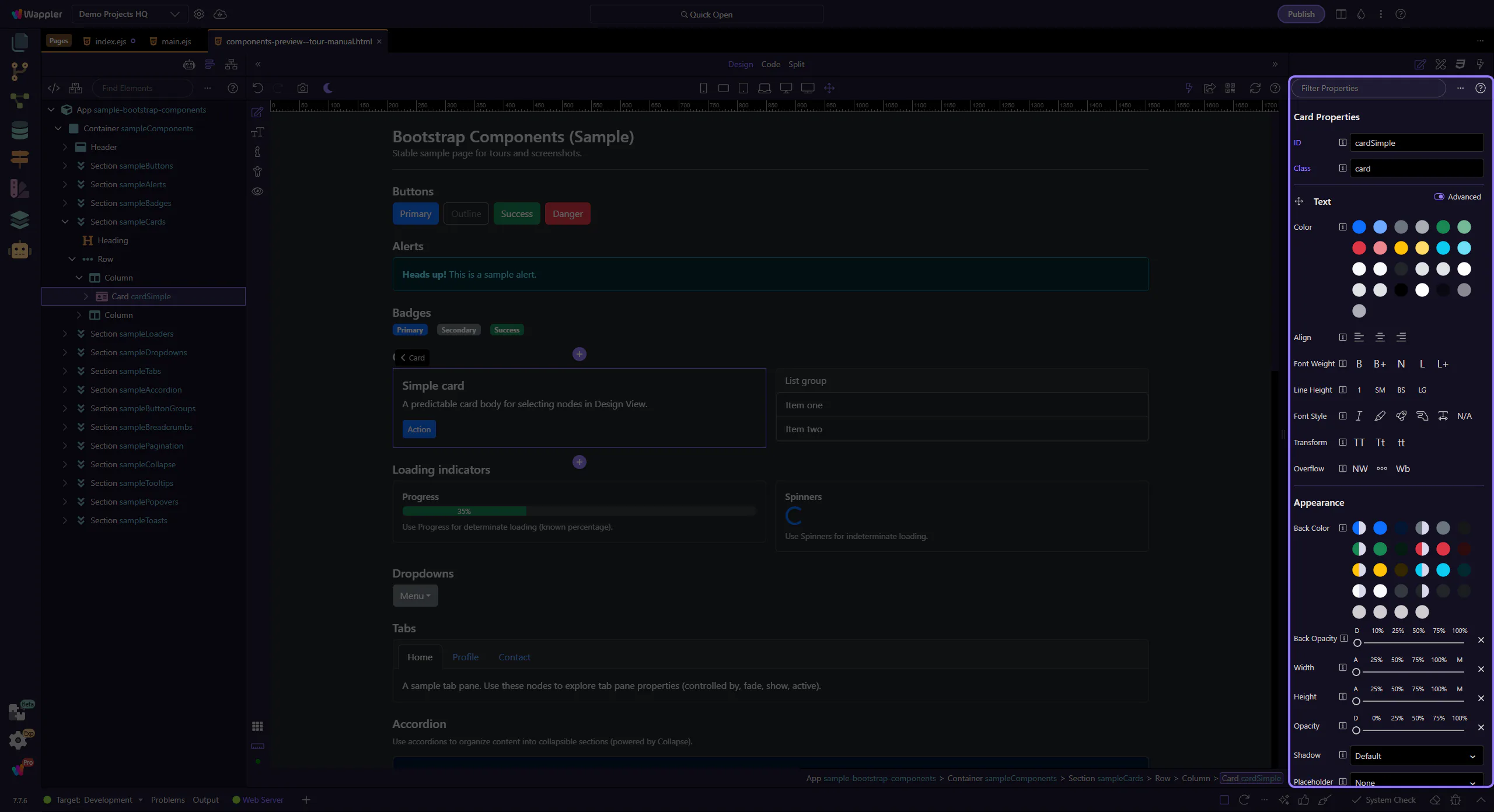
Task: Click the undo arrow icon
Action: point(257,88)
